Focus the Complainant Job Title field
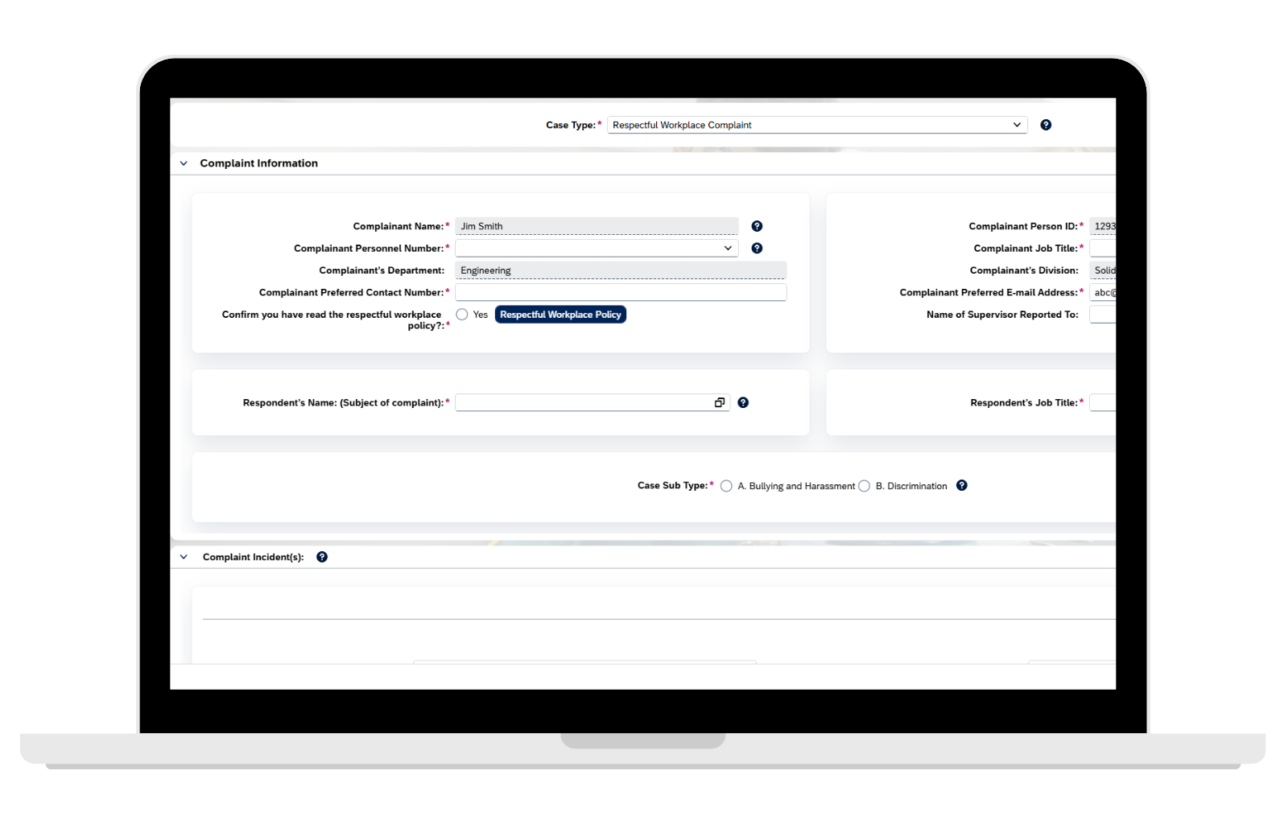1280x824 pixels. point(1103,248)
